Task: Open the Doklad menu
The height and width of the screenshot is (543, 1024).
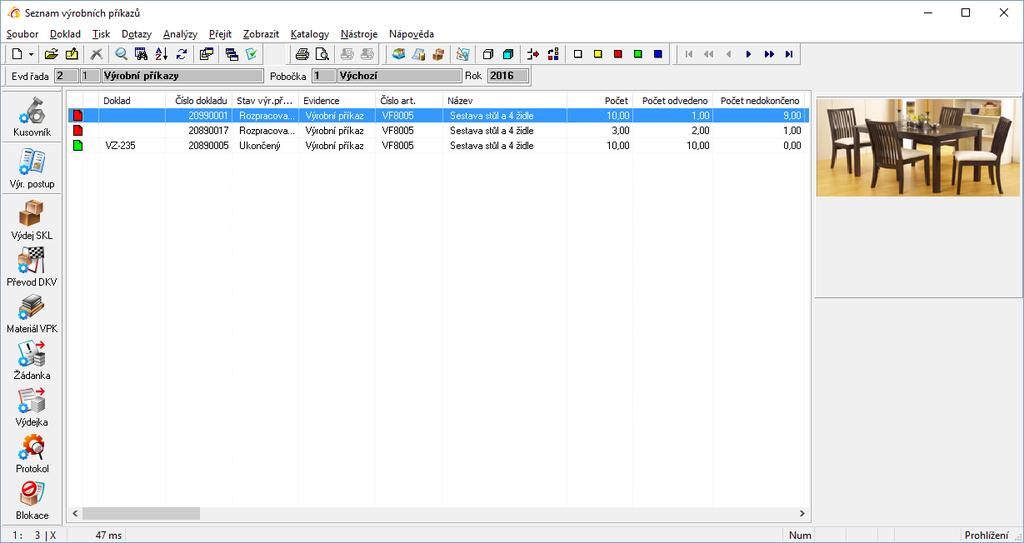Action: (65, 34)
